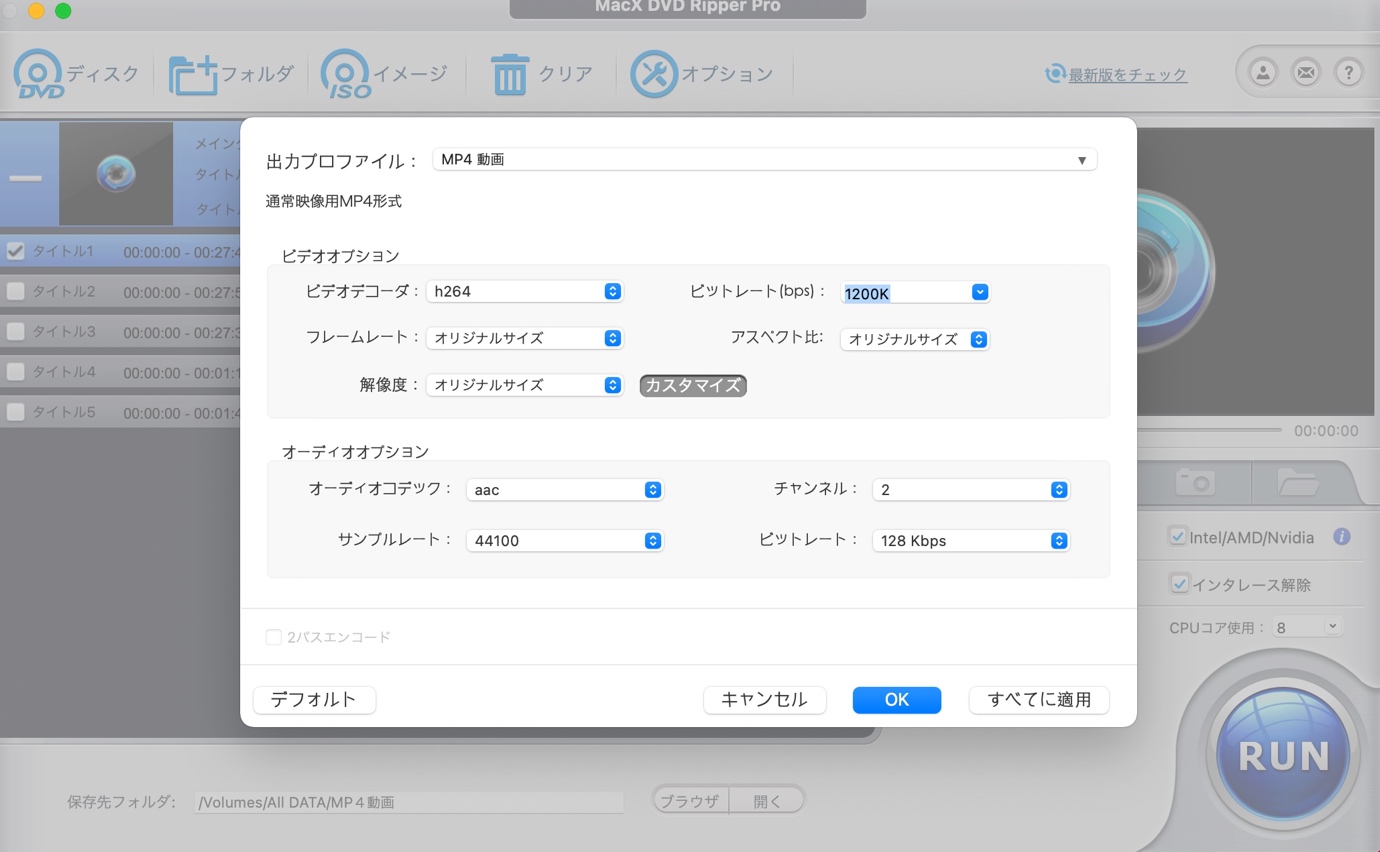Open the video ビットレート(bps) 1200K dropdown arrow

coord(980,292)
